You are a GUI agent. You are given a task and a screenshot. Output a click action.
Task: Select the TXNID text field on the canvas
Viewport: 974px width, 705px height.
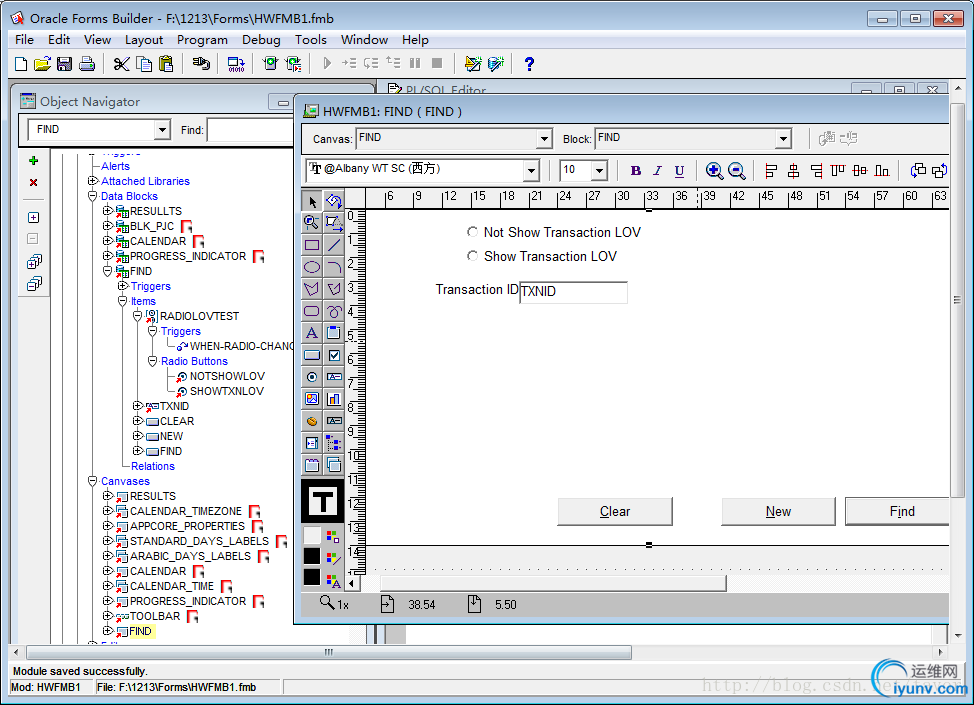point(573,291)
